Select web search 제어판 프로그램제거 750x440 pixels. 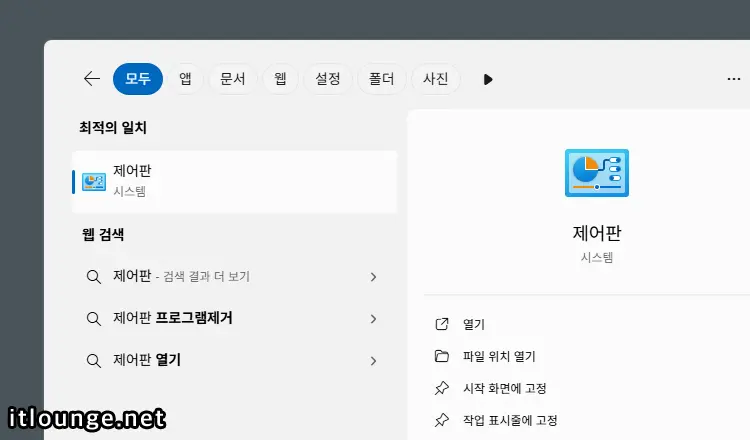234,319
